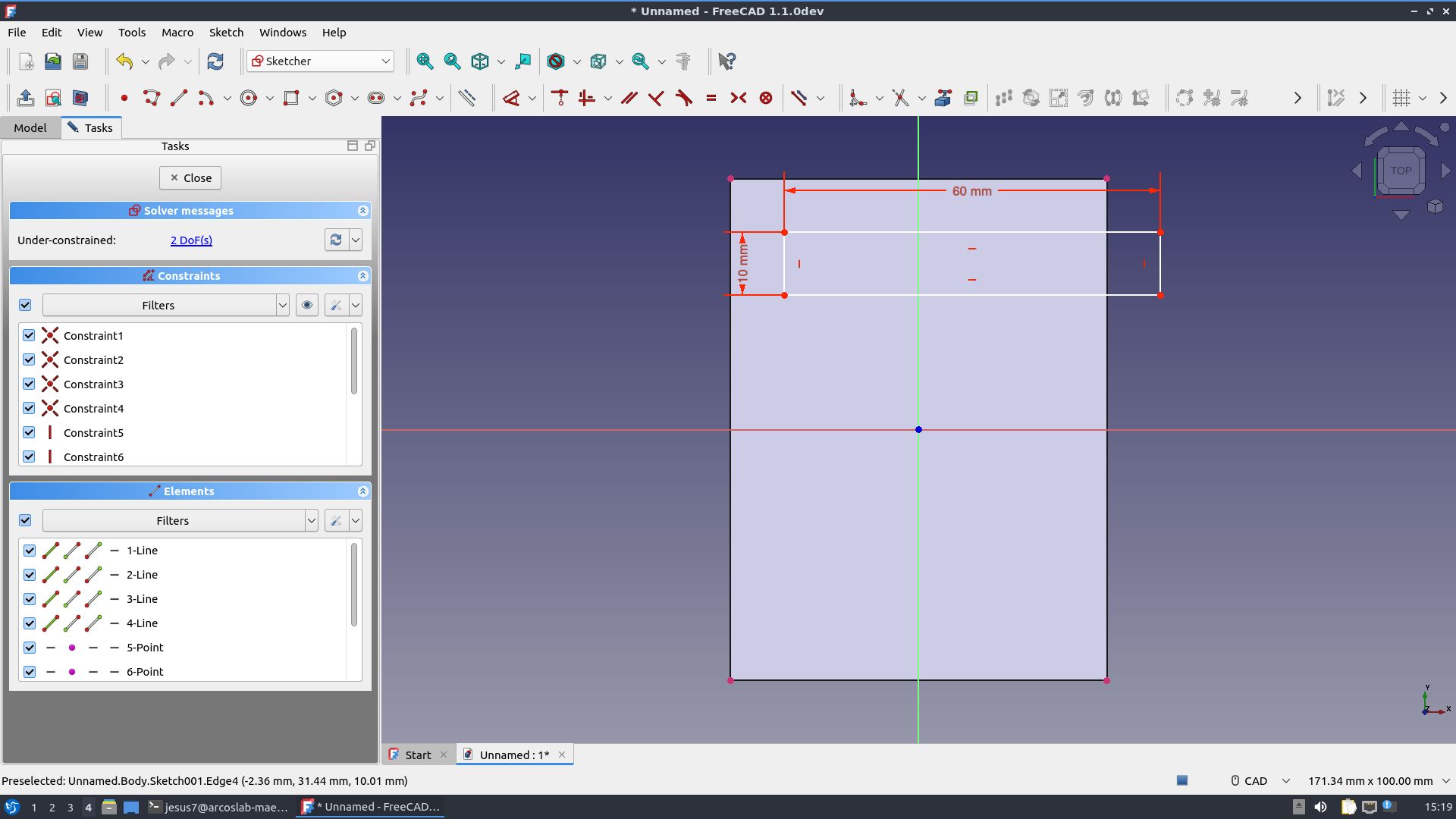Expand the grid settings dropdown arrow
The height and width of the screenshot is (819, 1456).
click(x=1423, y=98)
